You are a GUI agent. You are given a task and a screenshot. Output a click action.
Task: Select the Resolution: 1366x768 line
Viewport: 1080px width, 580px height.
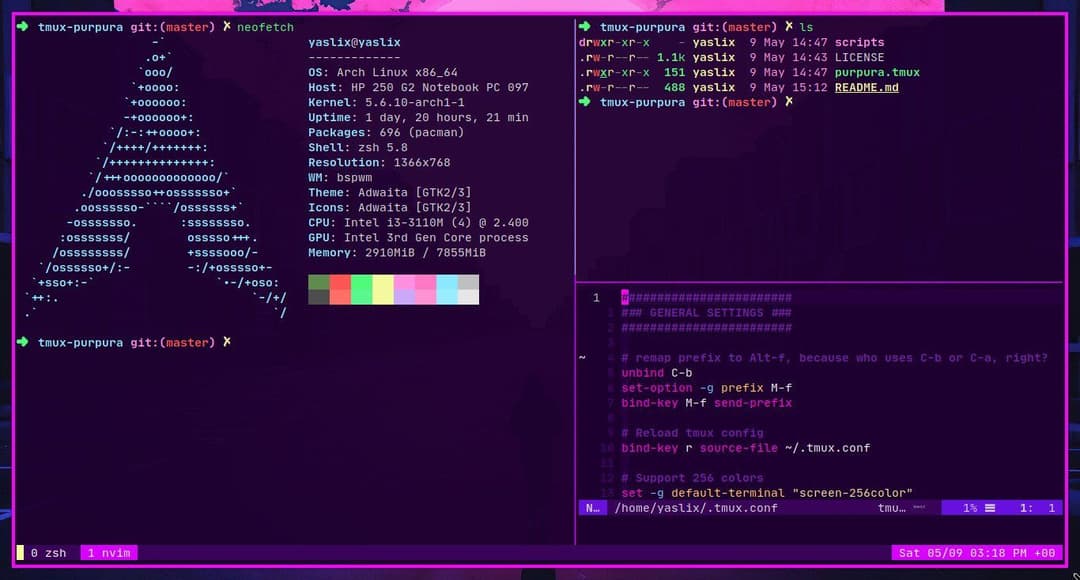pyautogui.click(x=379, y=163)
